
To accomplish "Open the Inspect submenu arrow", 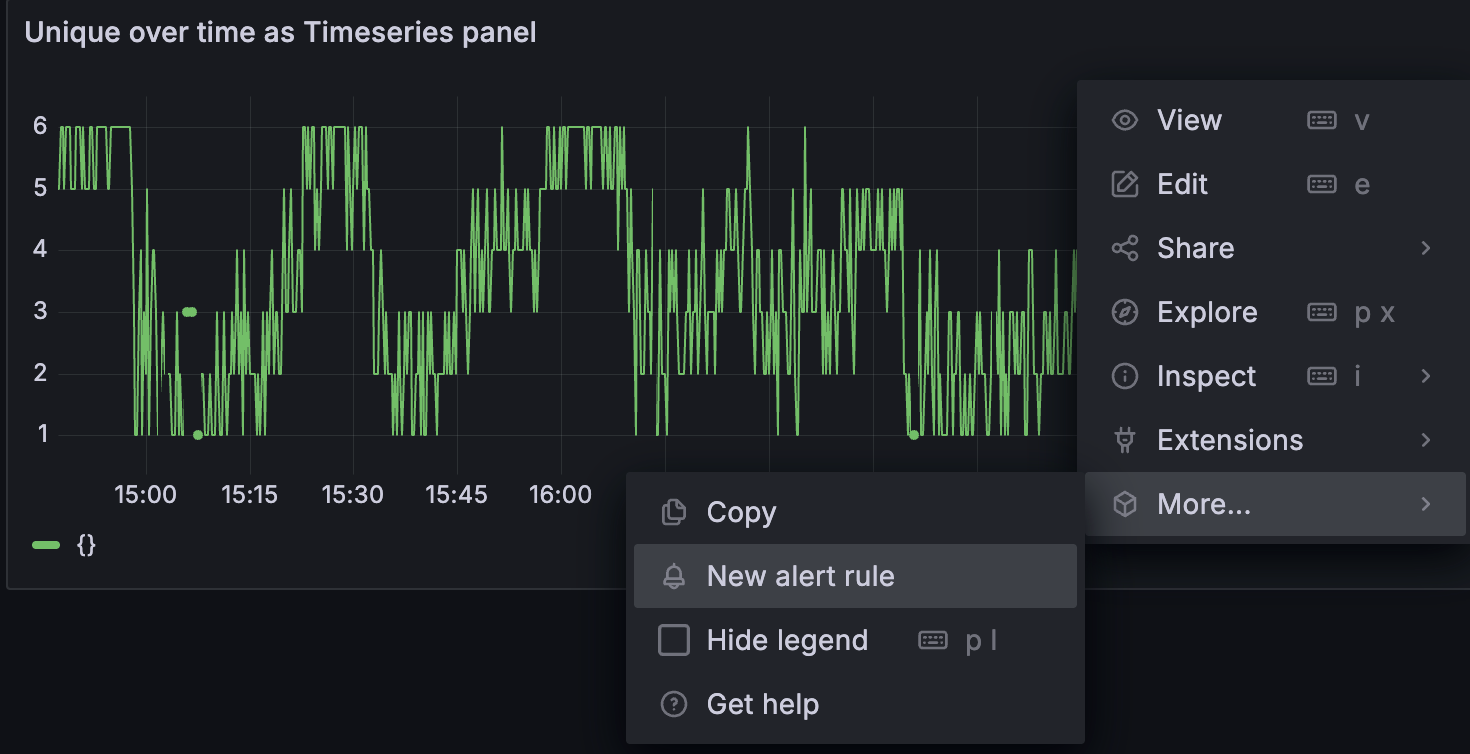I will (1427, 375).
